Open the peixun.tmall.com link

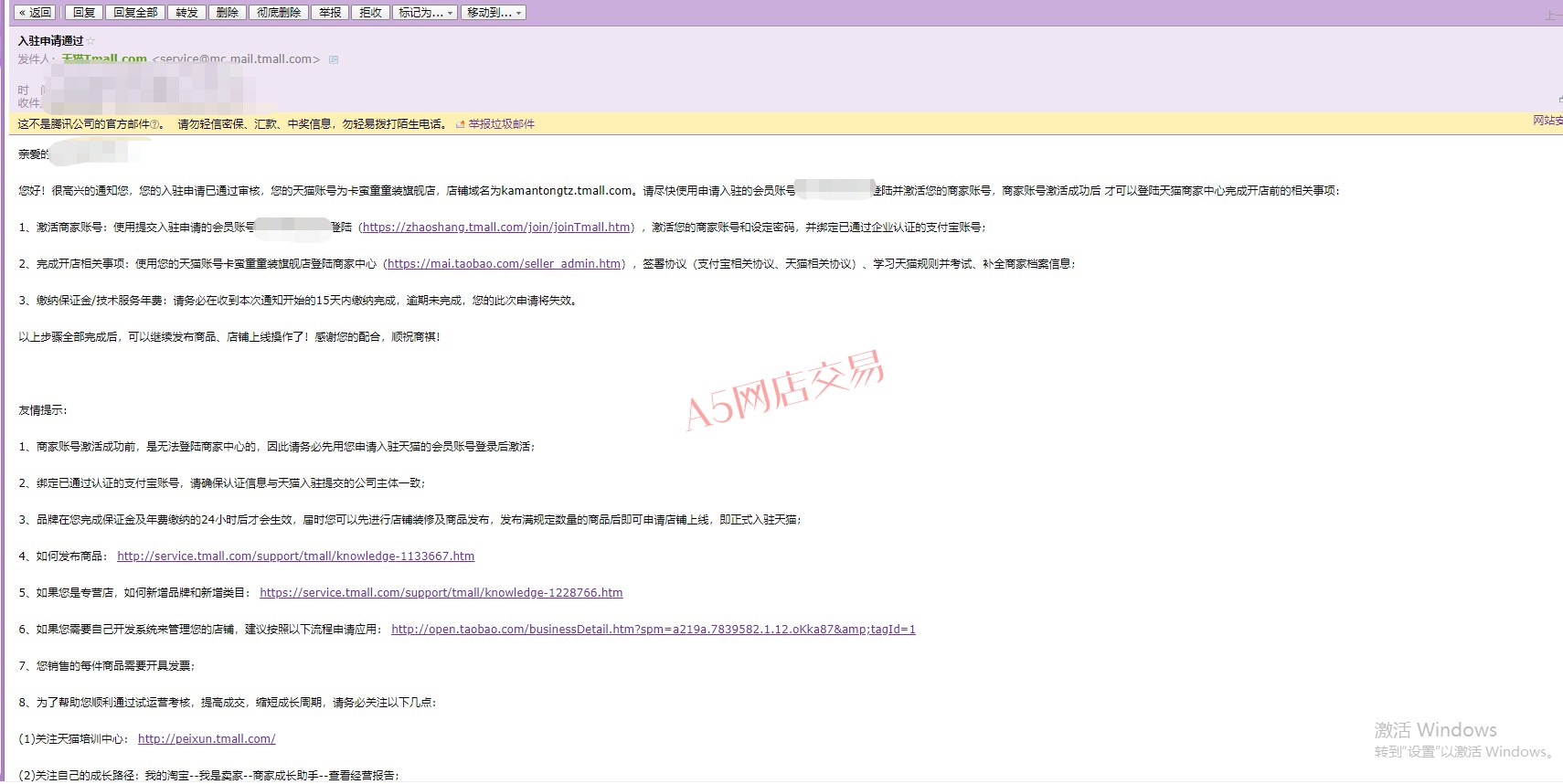coord(207,739)
